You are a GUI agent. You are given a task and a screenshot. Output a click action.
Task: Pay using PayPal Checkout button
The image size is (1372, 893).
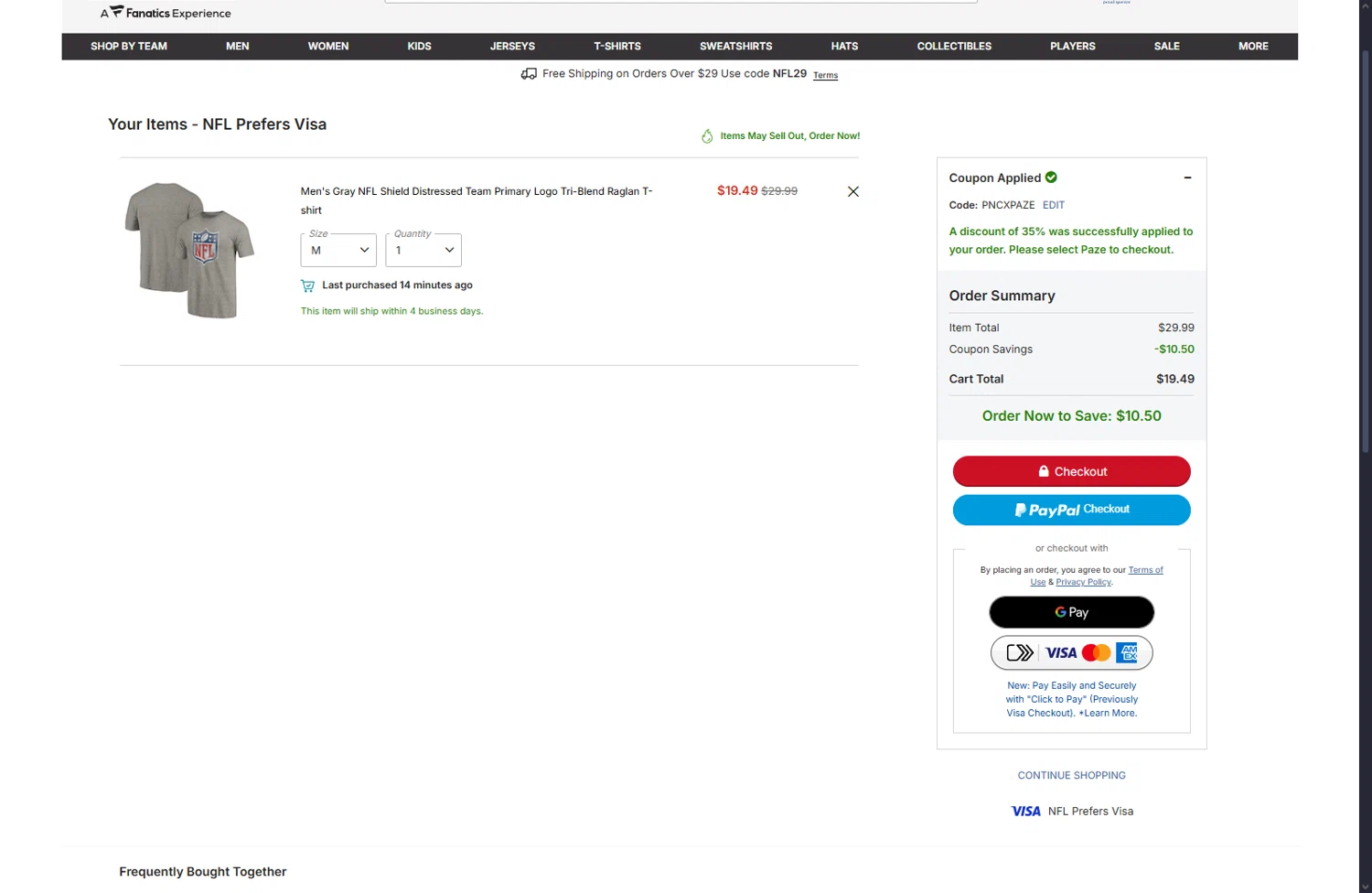tap(1071, 510)
